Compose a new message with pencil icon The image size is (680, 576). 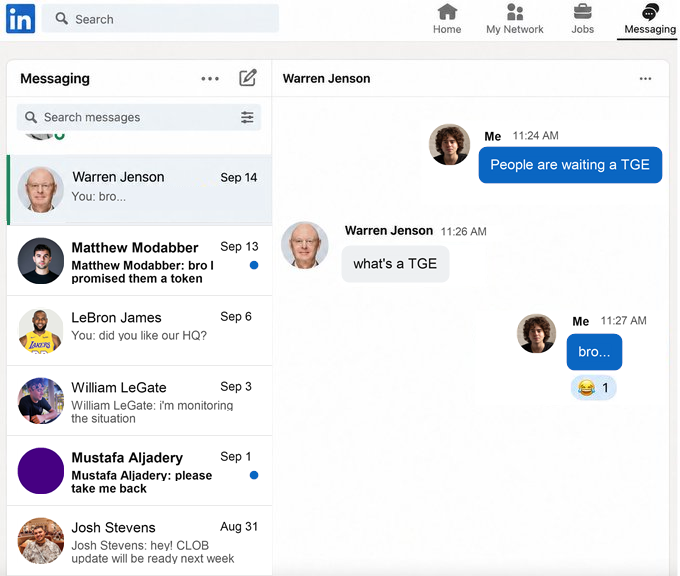[x=248, y=78]
